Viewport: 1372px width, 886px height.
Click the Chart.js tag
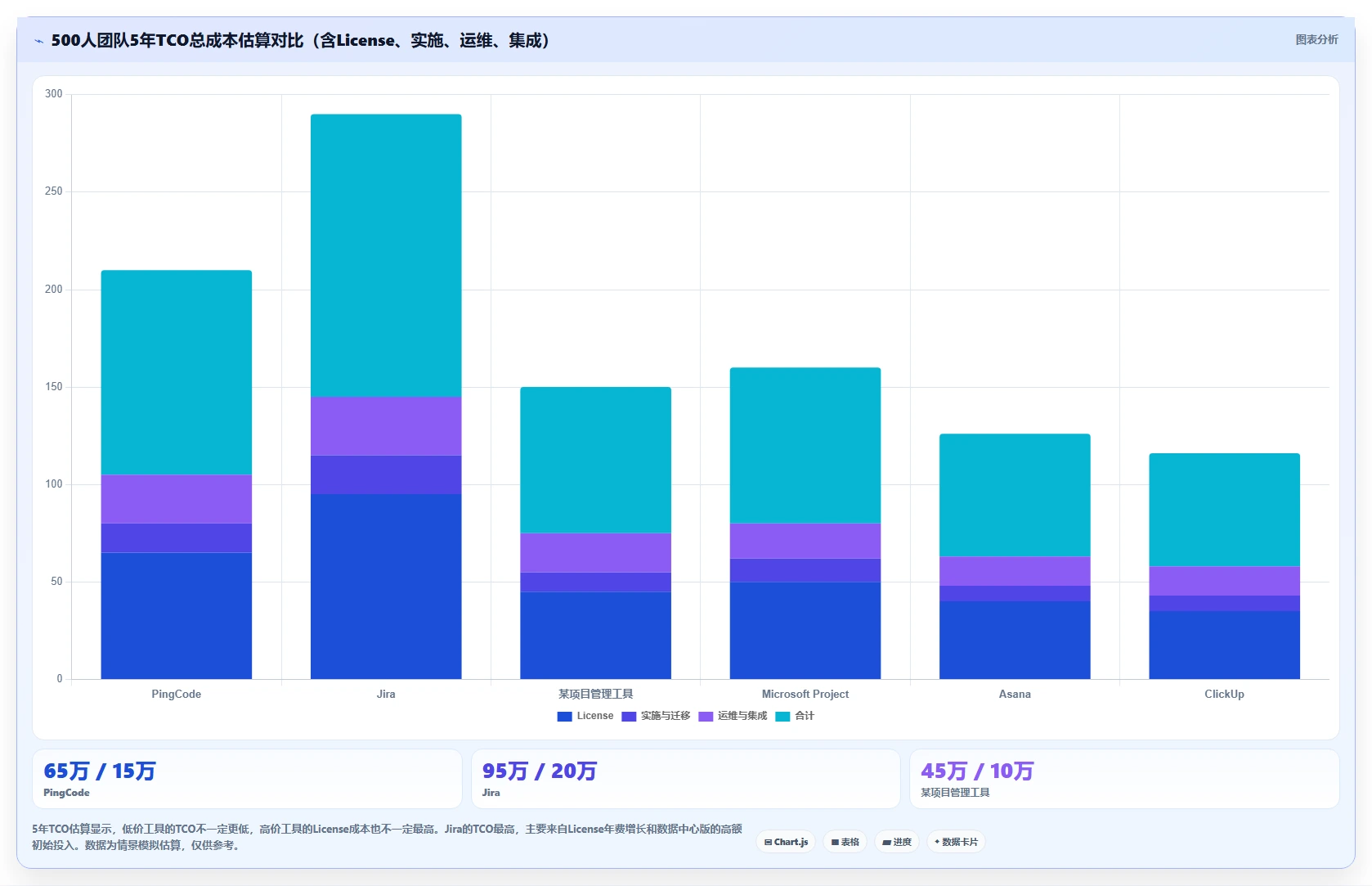click(x=786, y=842)
